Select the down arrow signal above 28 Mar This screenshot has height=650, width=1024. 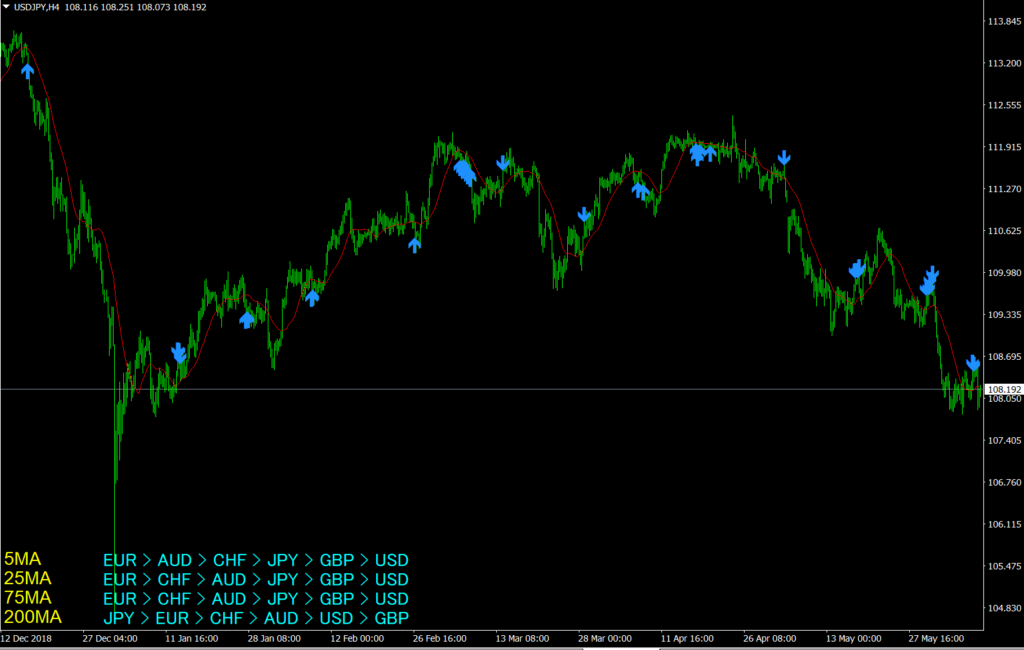(584, 214)
